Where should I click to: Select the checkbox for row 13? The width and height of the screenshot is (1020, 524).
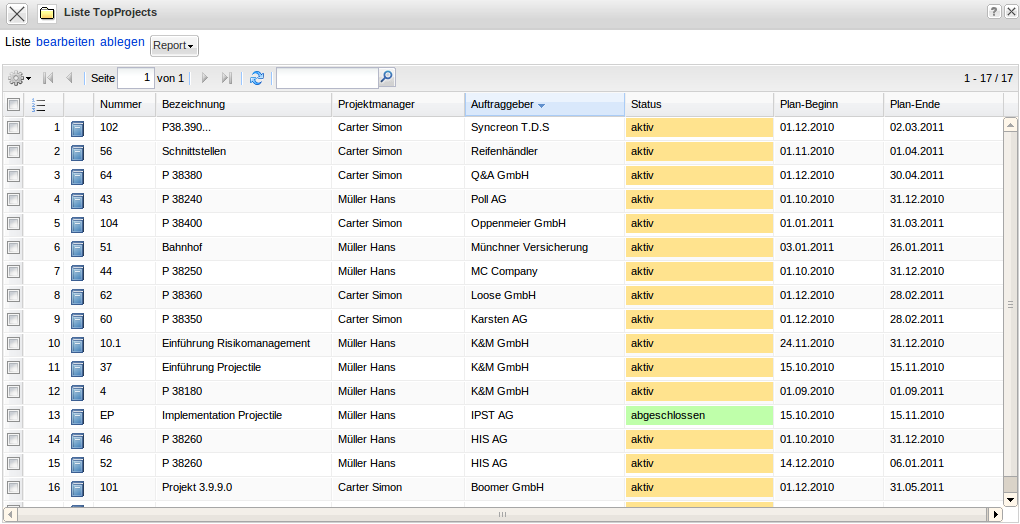tap(14, 416)
